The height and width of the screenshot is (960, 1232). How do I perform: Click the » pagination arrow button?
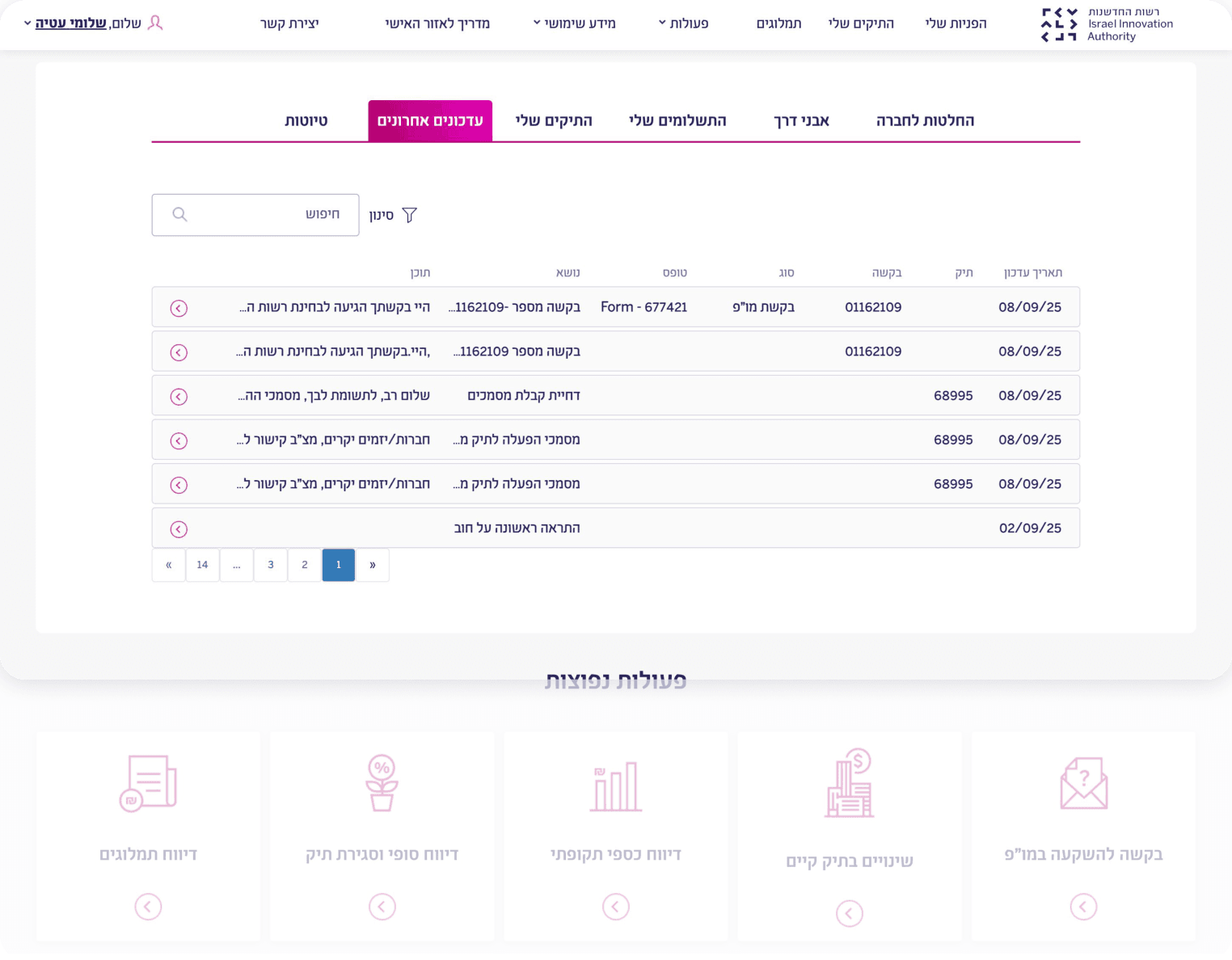pos(373,565)
